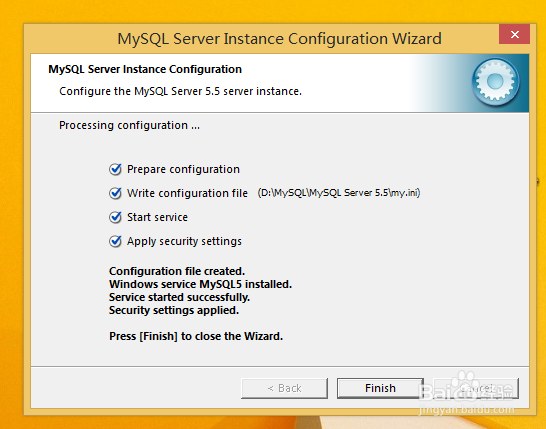The height and width of the screenshot is (429, 546).
Task: Click 'Configuration file created.' message
Action: pyautogui.click(x=177, y=271)
